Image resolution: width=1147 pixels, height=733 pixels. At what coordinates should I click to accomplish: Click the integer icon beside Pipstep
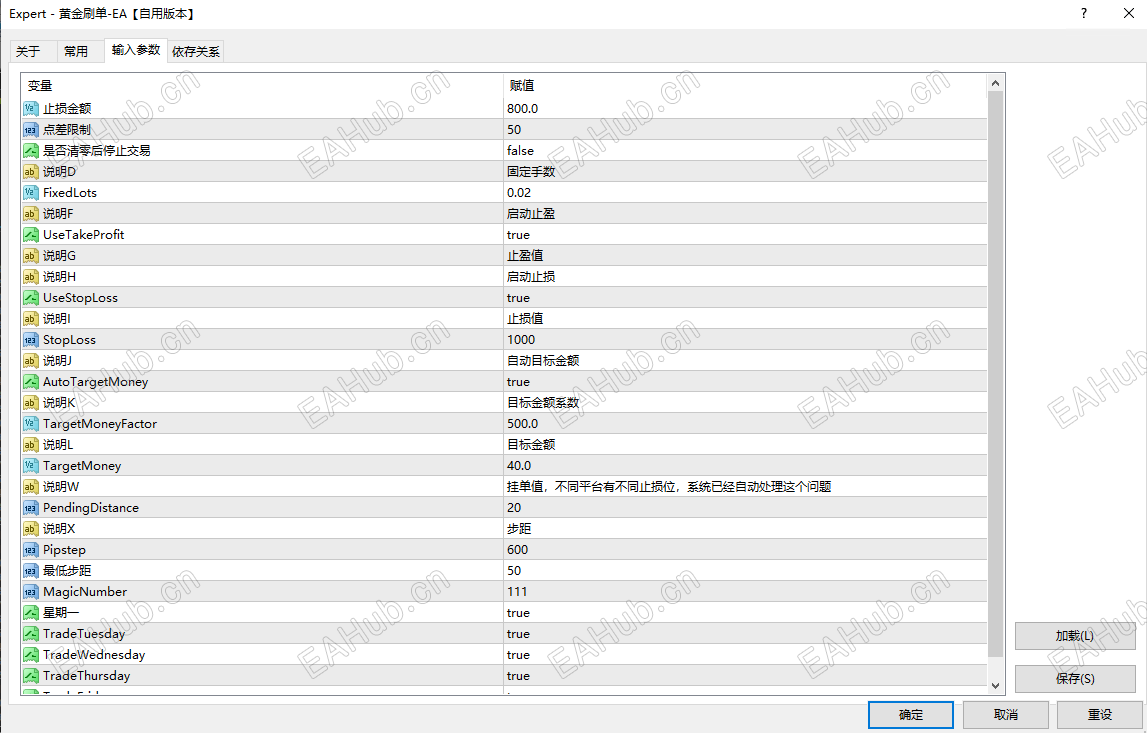31,549
